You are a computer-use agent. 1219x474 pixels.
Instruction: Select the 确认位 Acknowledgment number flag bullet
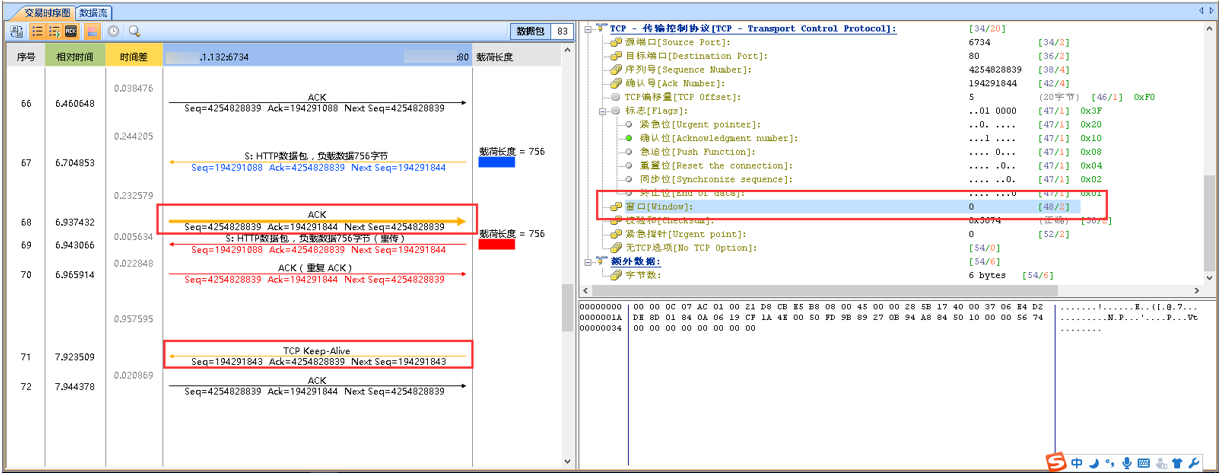coord(628,138)
